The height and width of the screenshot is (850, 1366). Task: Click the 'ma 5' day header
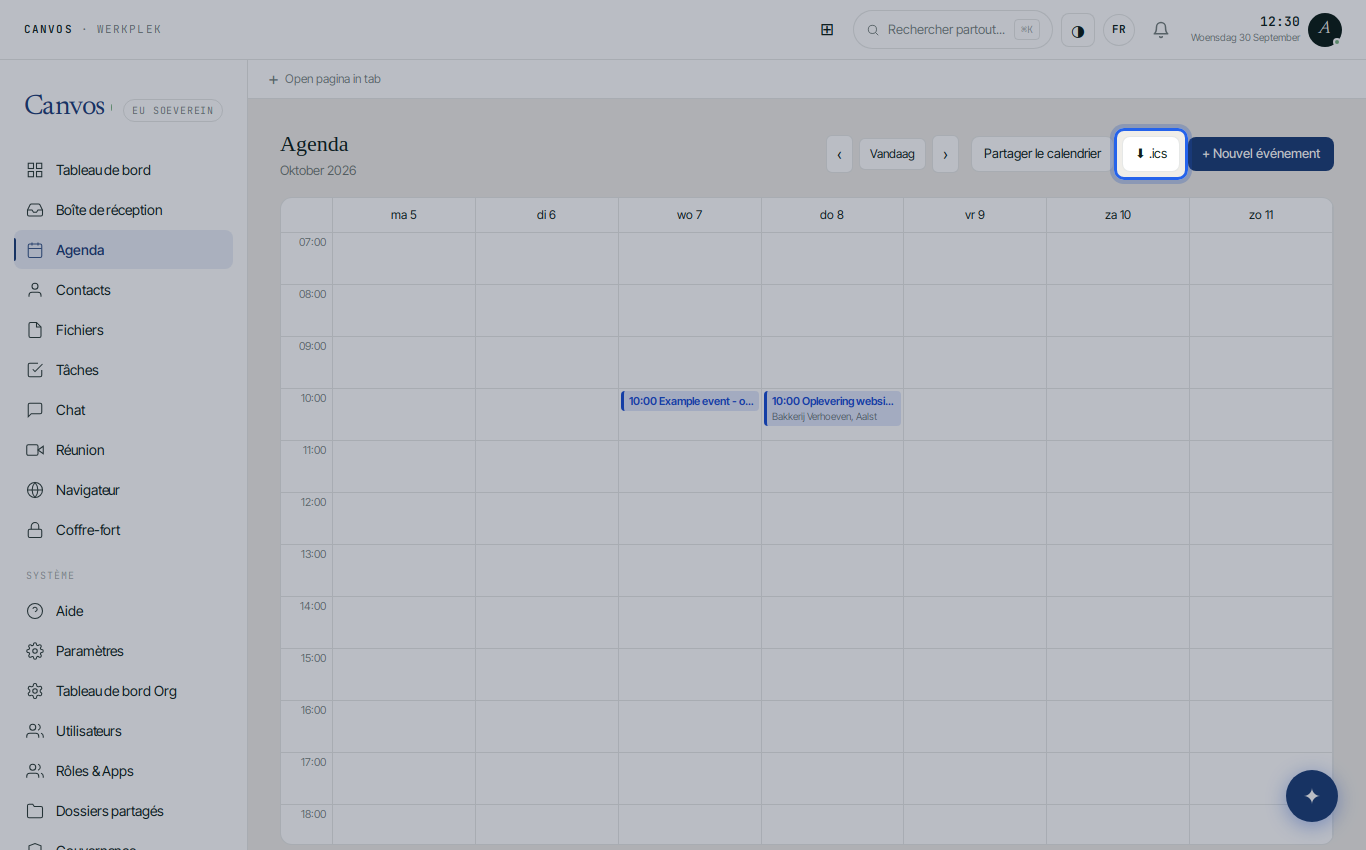(x=404, y=215)
